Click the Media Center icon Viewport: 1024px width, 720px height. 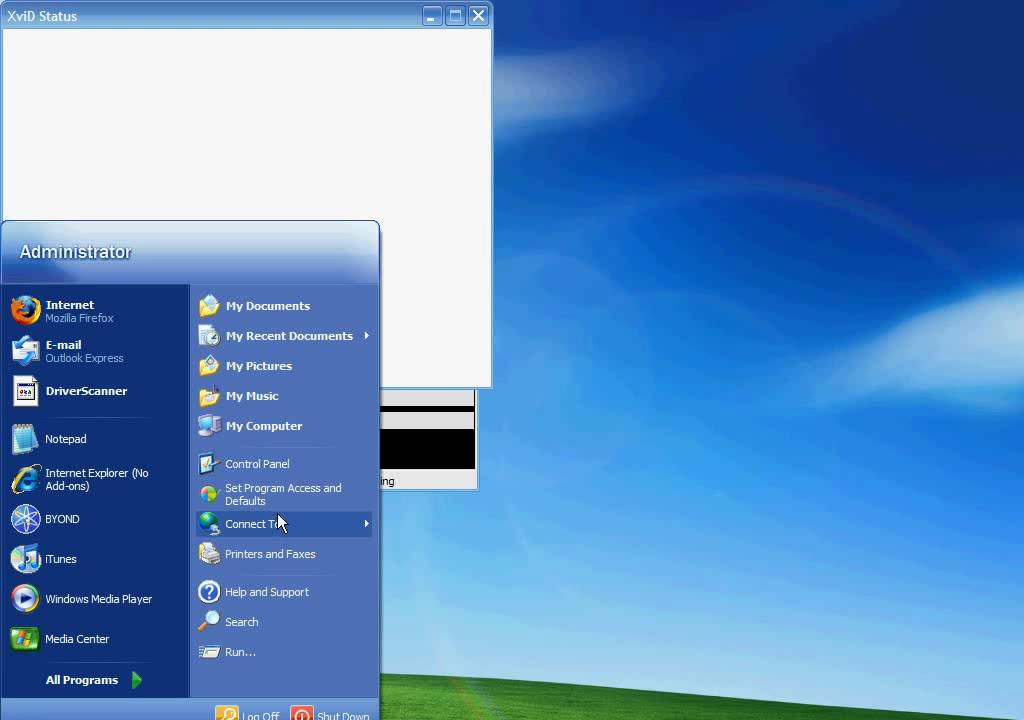[x=25, y=639]
